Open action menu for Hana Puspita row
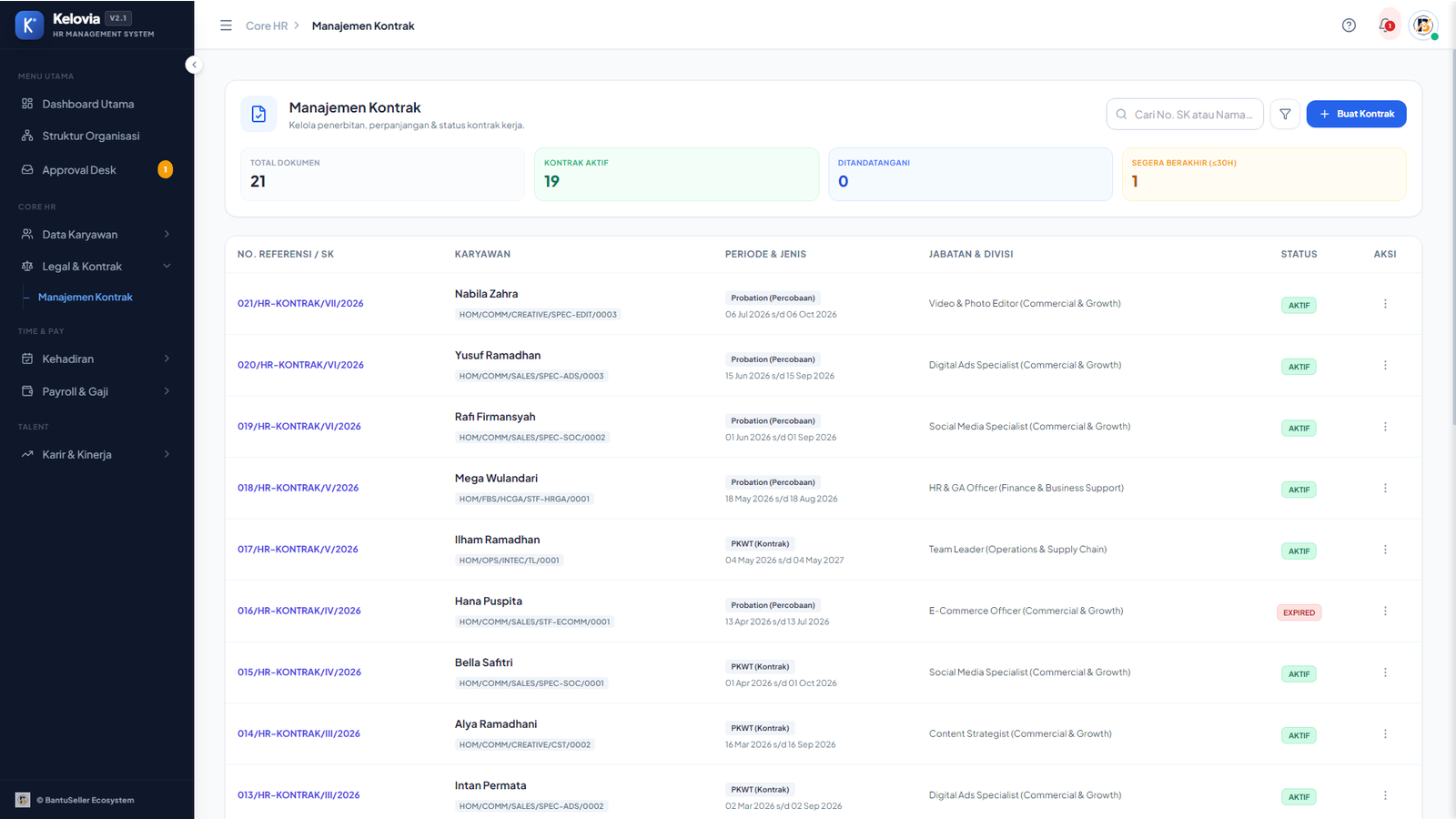1456x819 pixels. coord(1385,612)
